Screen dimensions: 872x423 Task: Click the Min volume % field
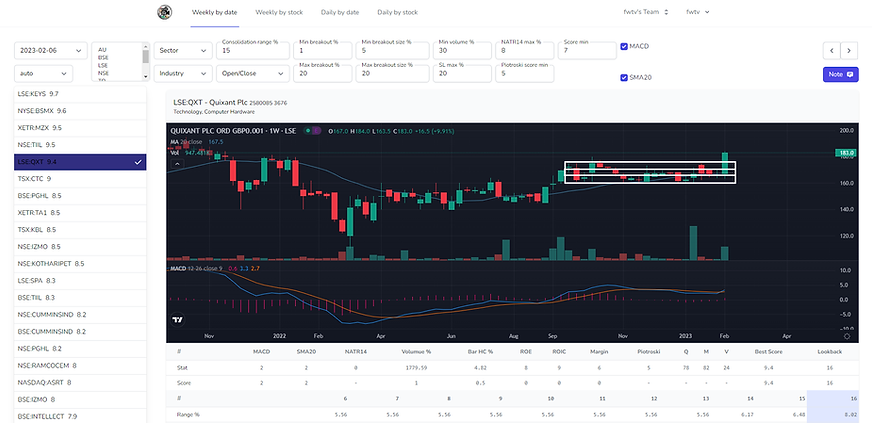click(x=462, y=49)
